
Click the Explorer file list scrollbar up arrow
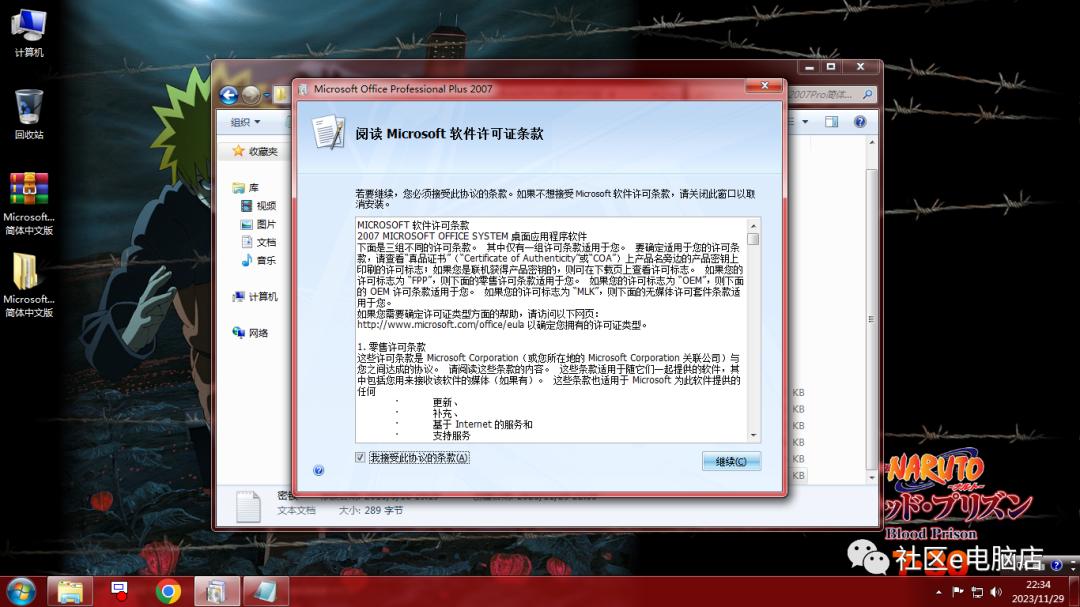point(872,142)
